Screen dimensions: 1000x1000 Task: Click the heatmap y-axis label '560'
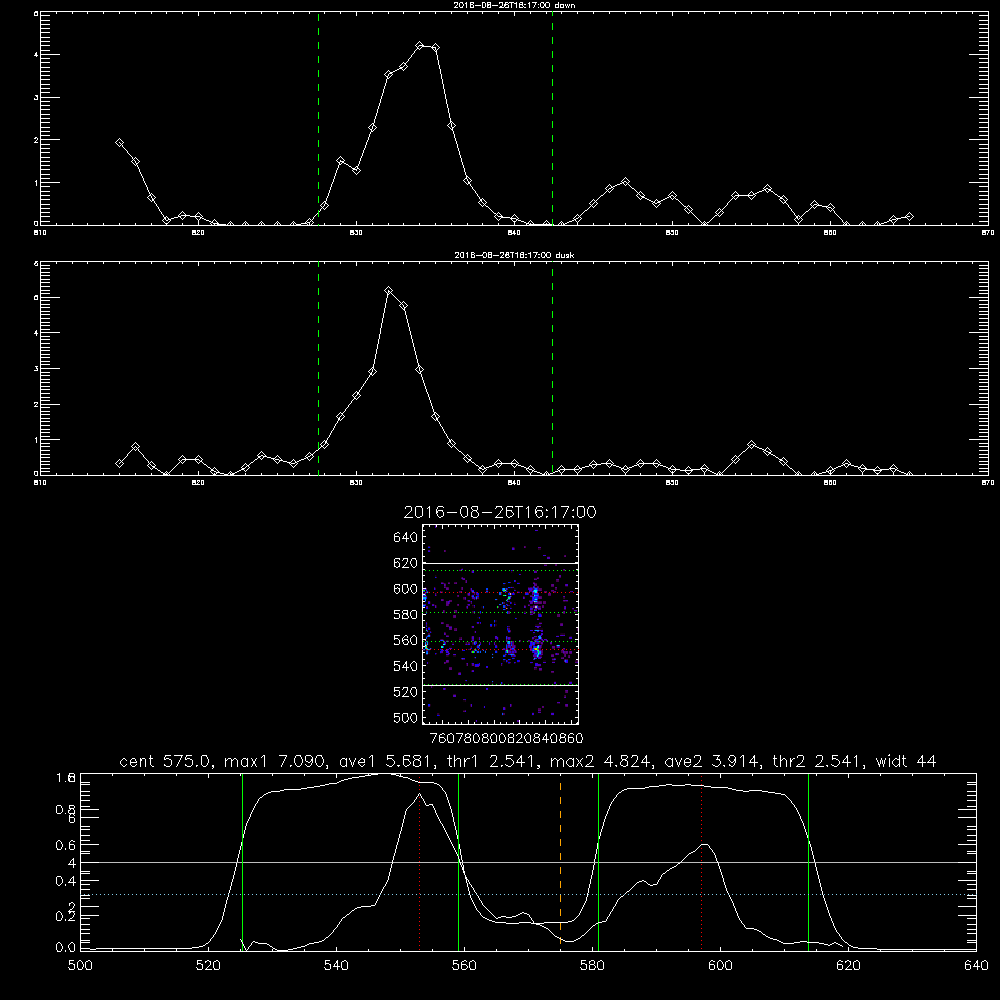click(406, 640)
